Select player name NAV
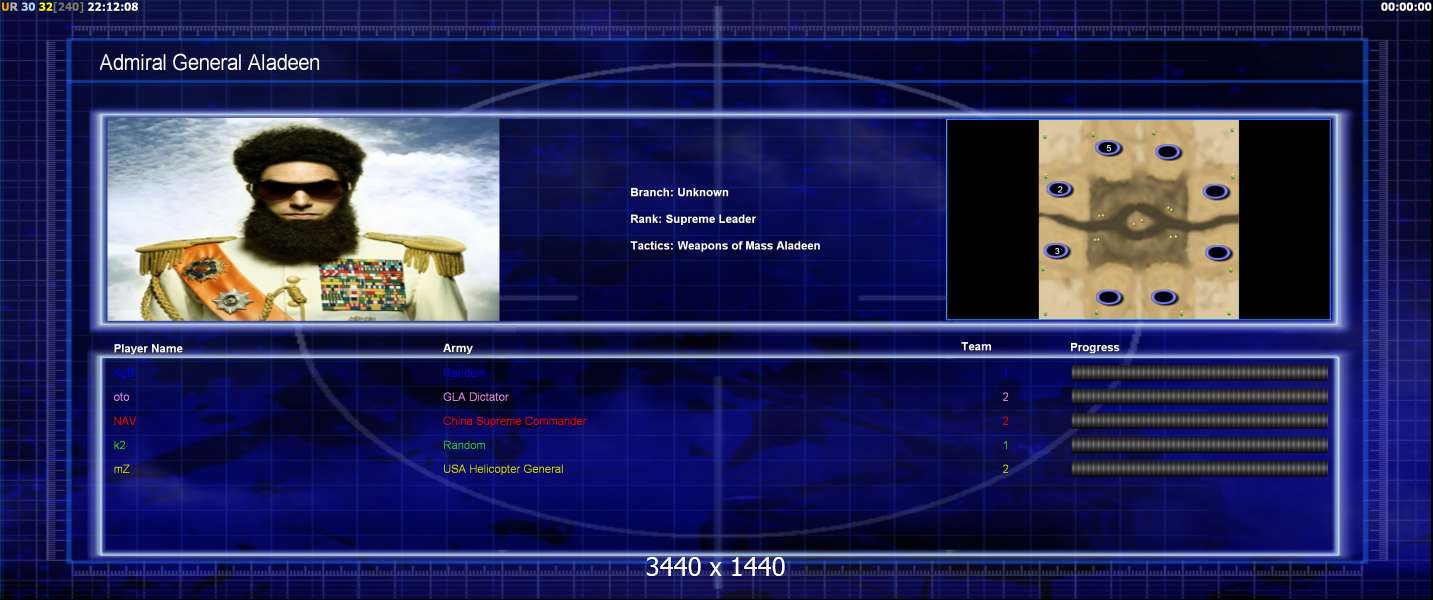Screen dimensions: 1433x600 coord(125,421)
